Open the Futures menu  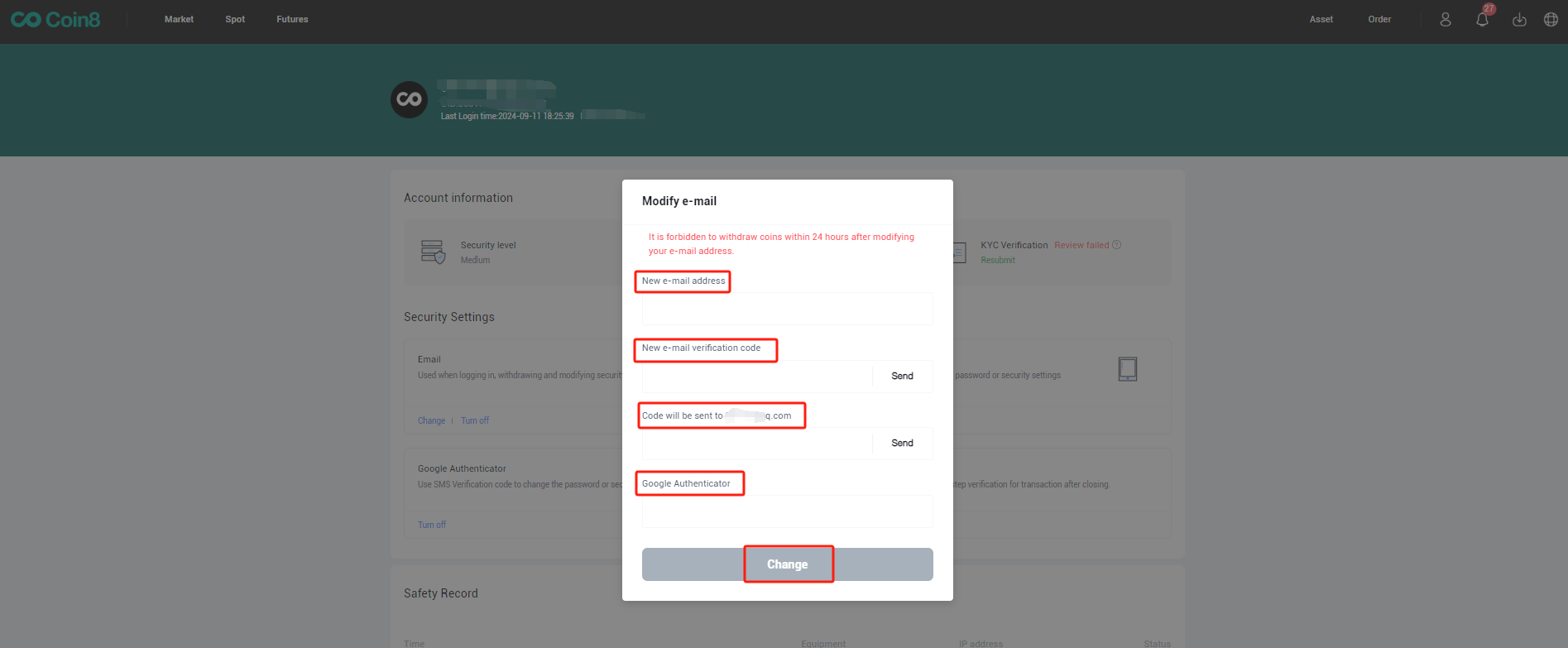(x=292, y=20)
